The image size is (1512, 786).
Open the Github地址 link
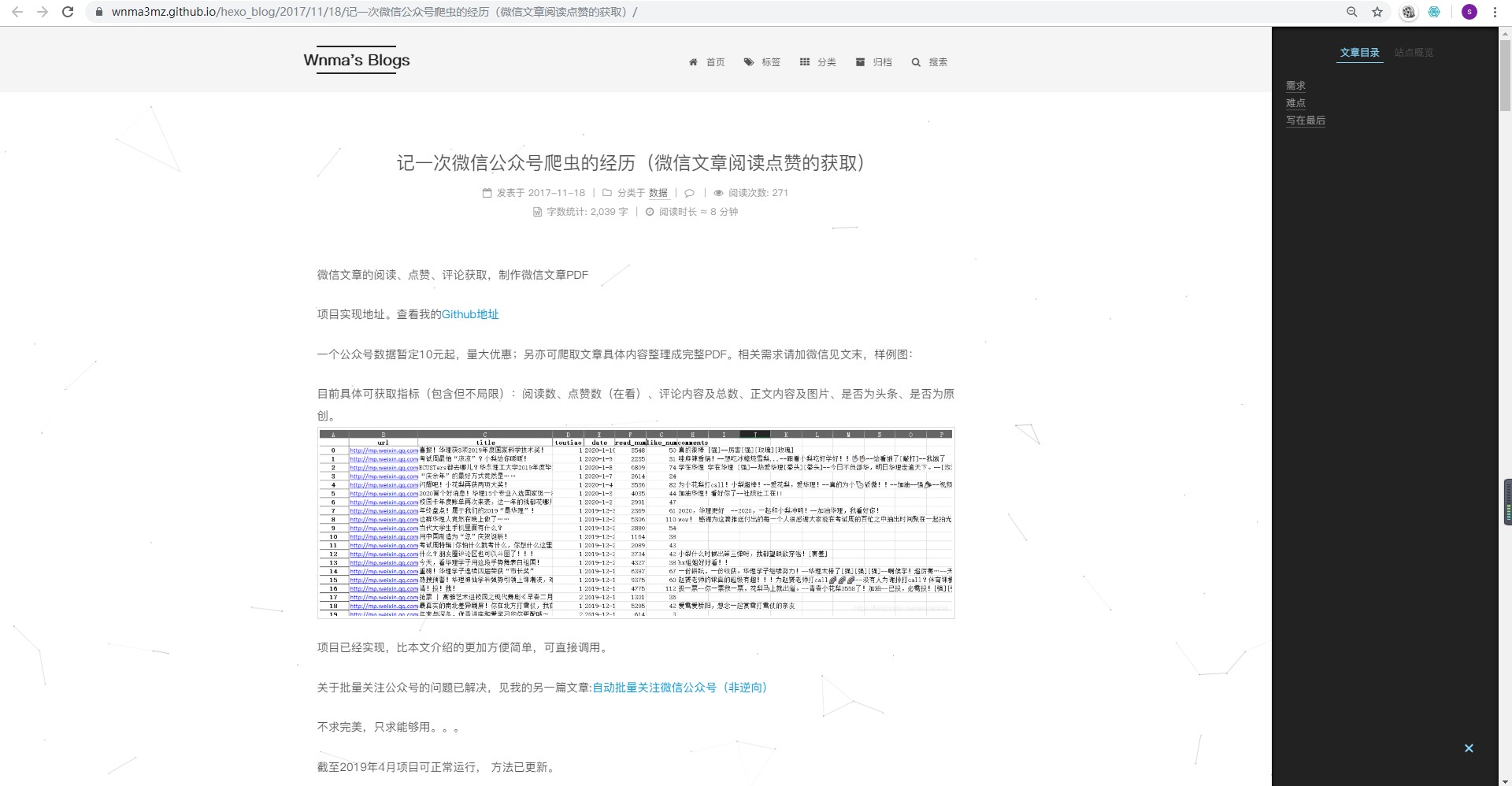470,314
